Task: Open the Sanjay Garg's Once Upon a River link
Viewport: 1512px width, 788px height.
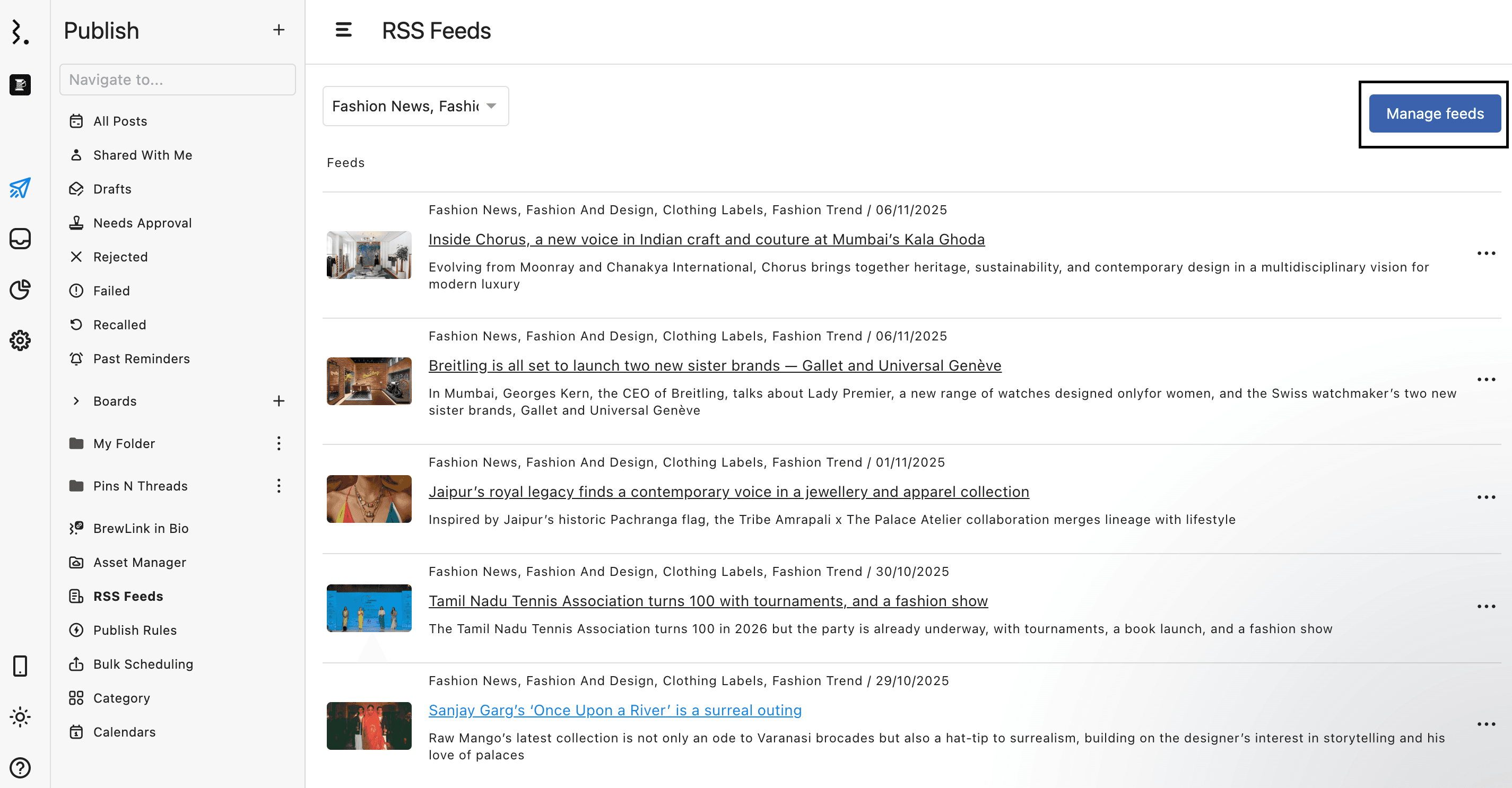Action: click(614, 710)
